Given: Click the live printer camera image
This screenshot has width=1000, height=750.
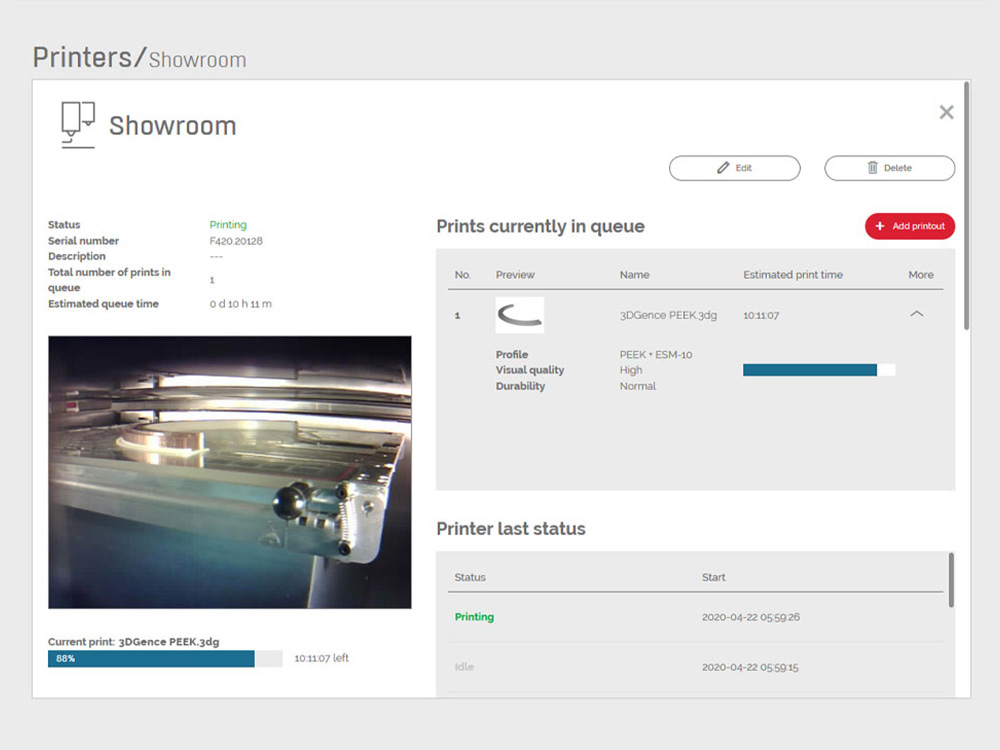Looking at the screenshot, I should [230, 472].
